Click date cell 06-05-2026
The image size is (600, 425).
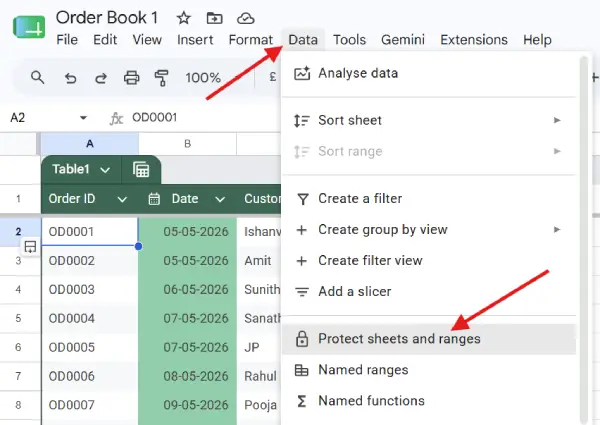tap(188, 290)
